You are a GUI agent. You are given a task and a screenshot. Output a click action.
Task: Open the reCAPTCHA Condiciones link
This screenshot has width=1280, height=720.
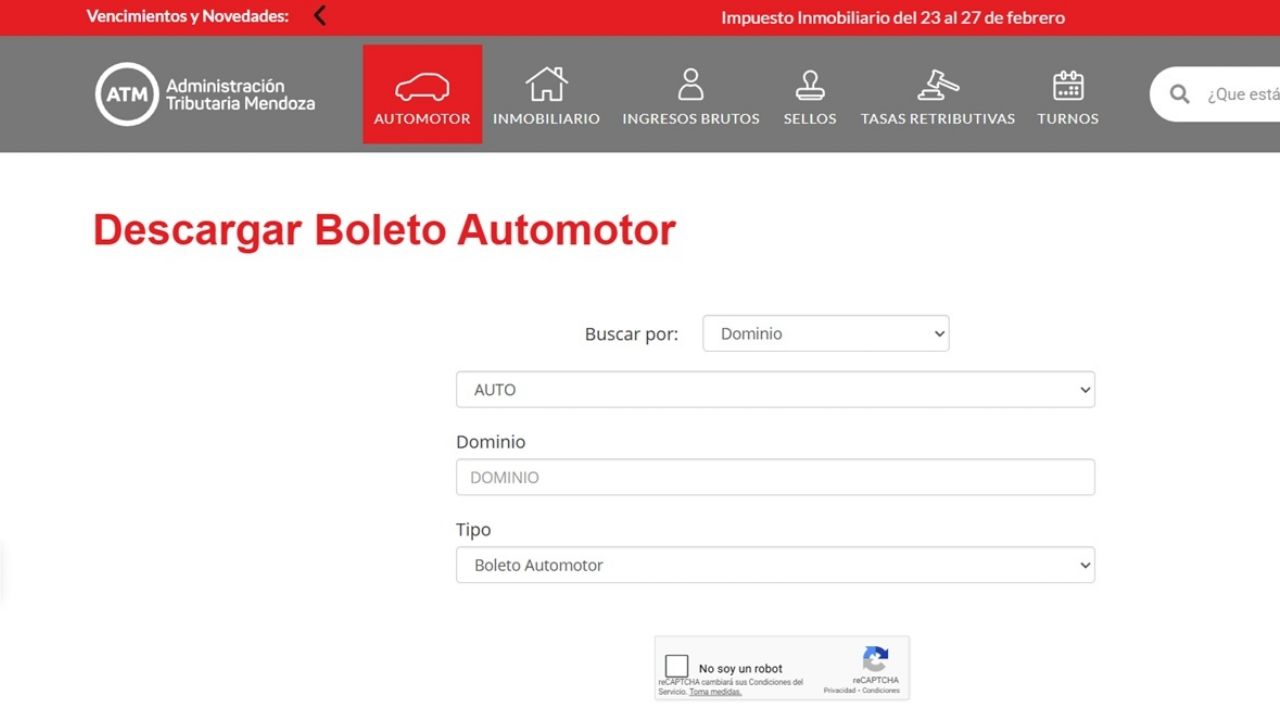coord(881,691)
